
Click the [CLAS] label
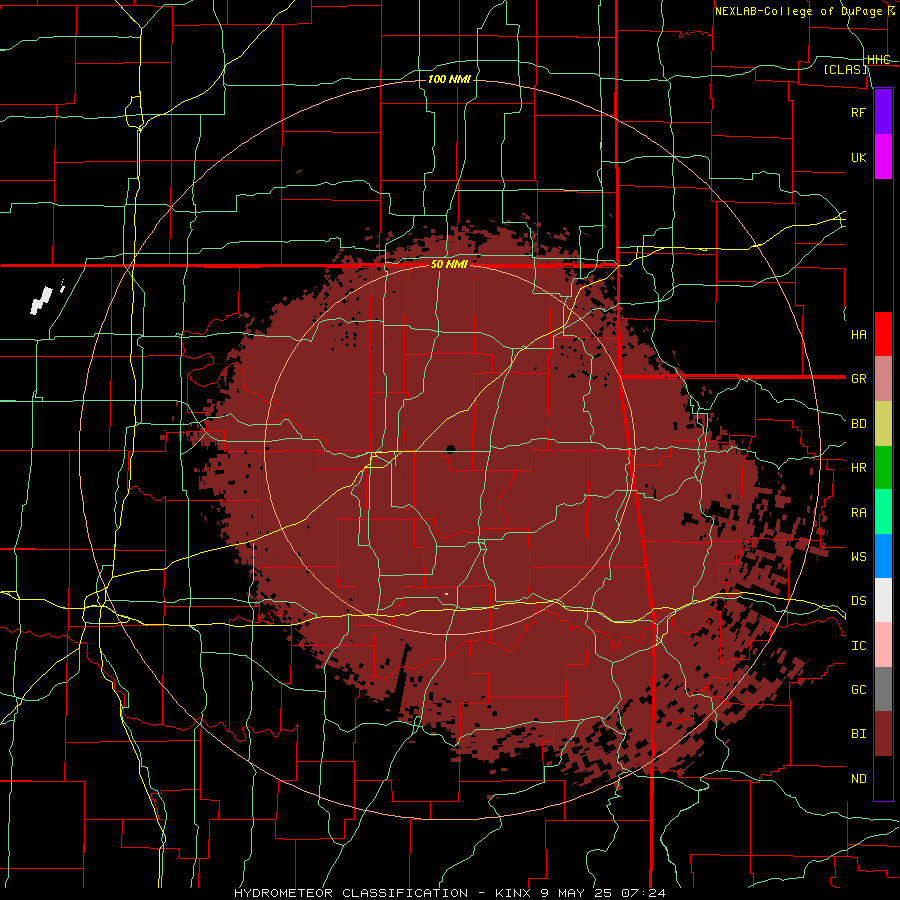point(845,69)
